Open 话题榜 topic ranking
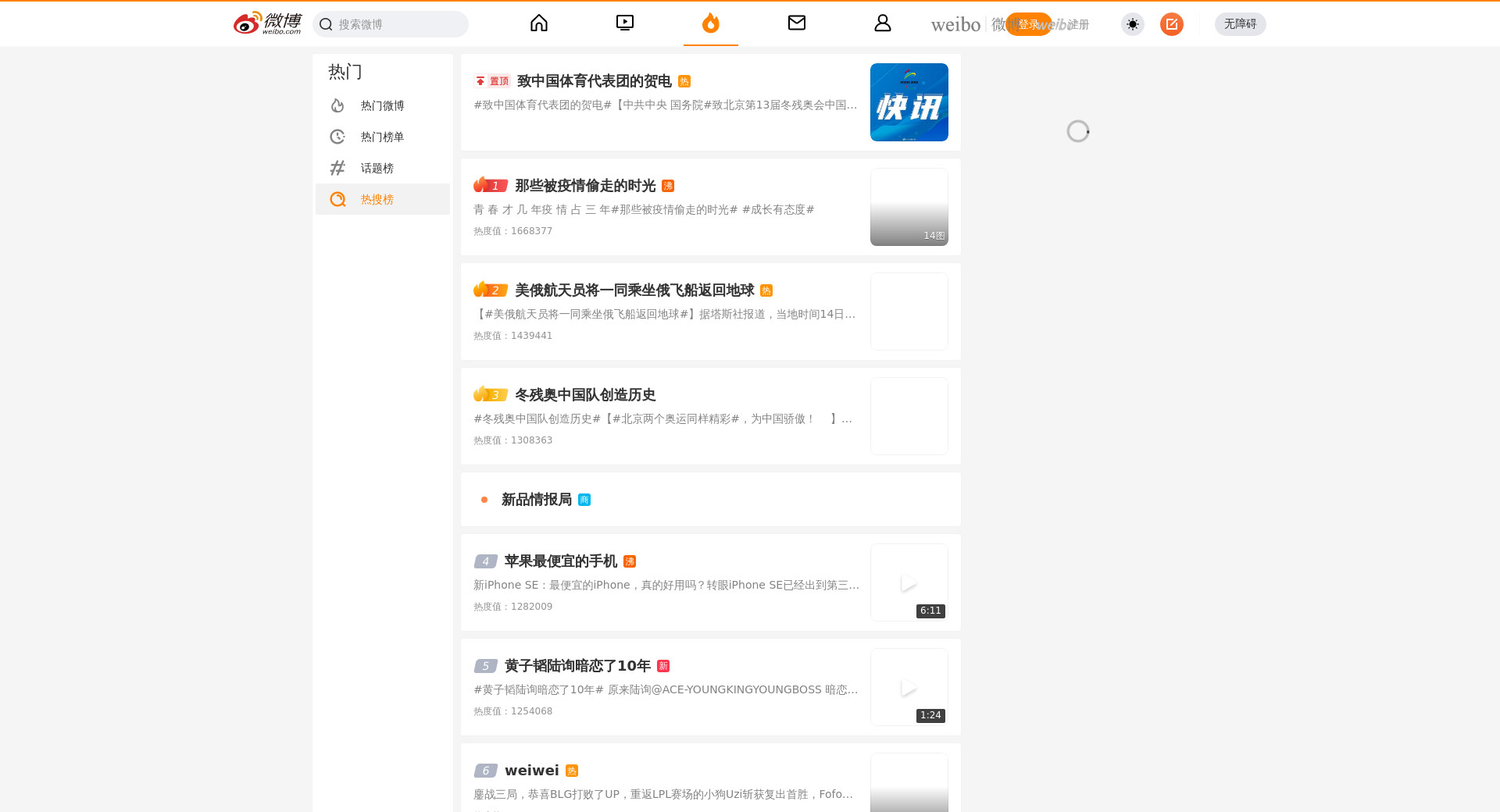The image size is (1500, 812). tap(377, 168)
